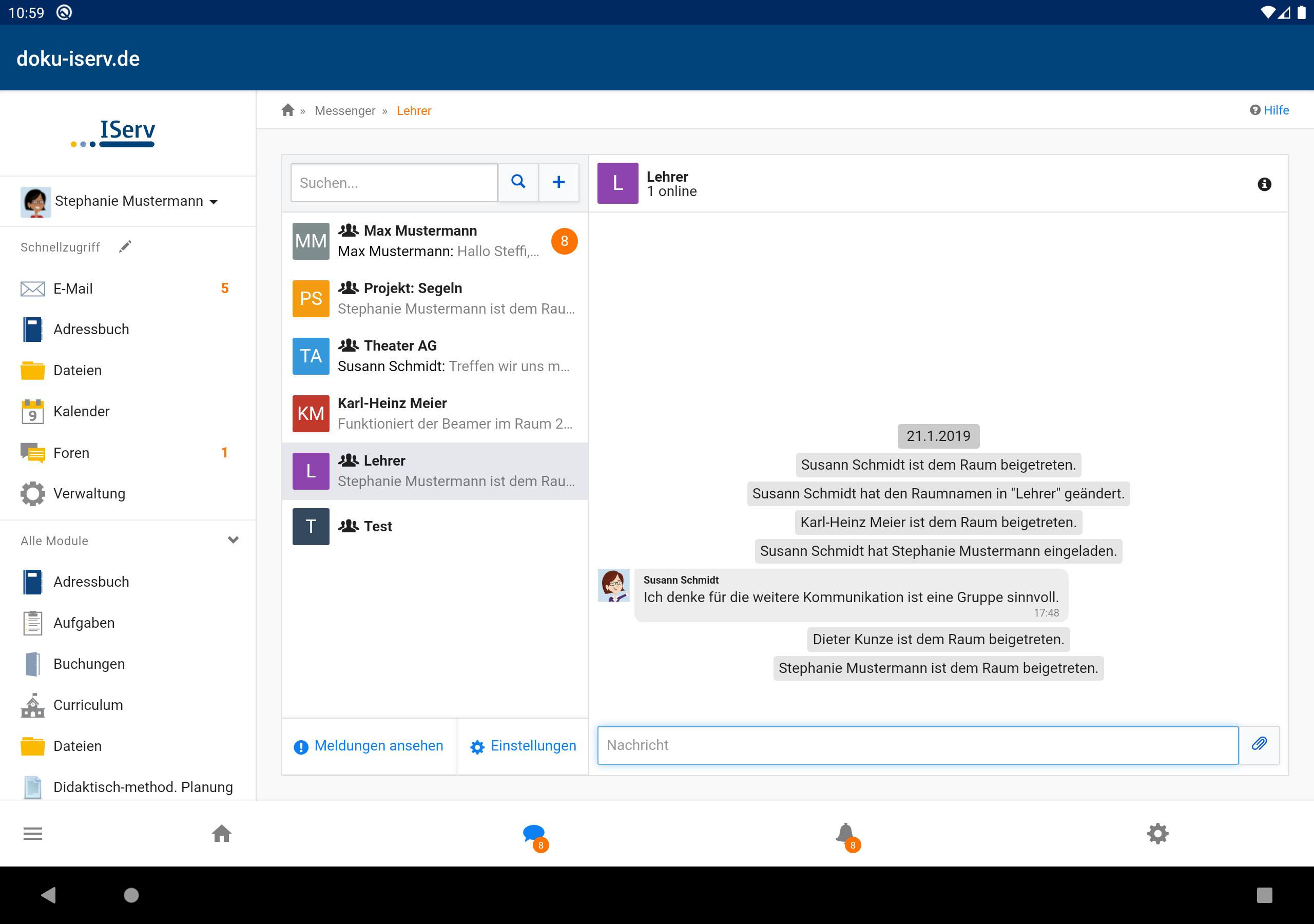Screen dimensions: 1314x924
Task: Attach a file with paperclip icon
Action: [x=1259, y=745]
